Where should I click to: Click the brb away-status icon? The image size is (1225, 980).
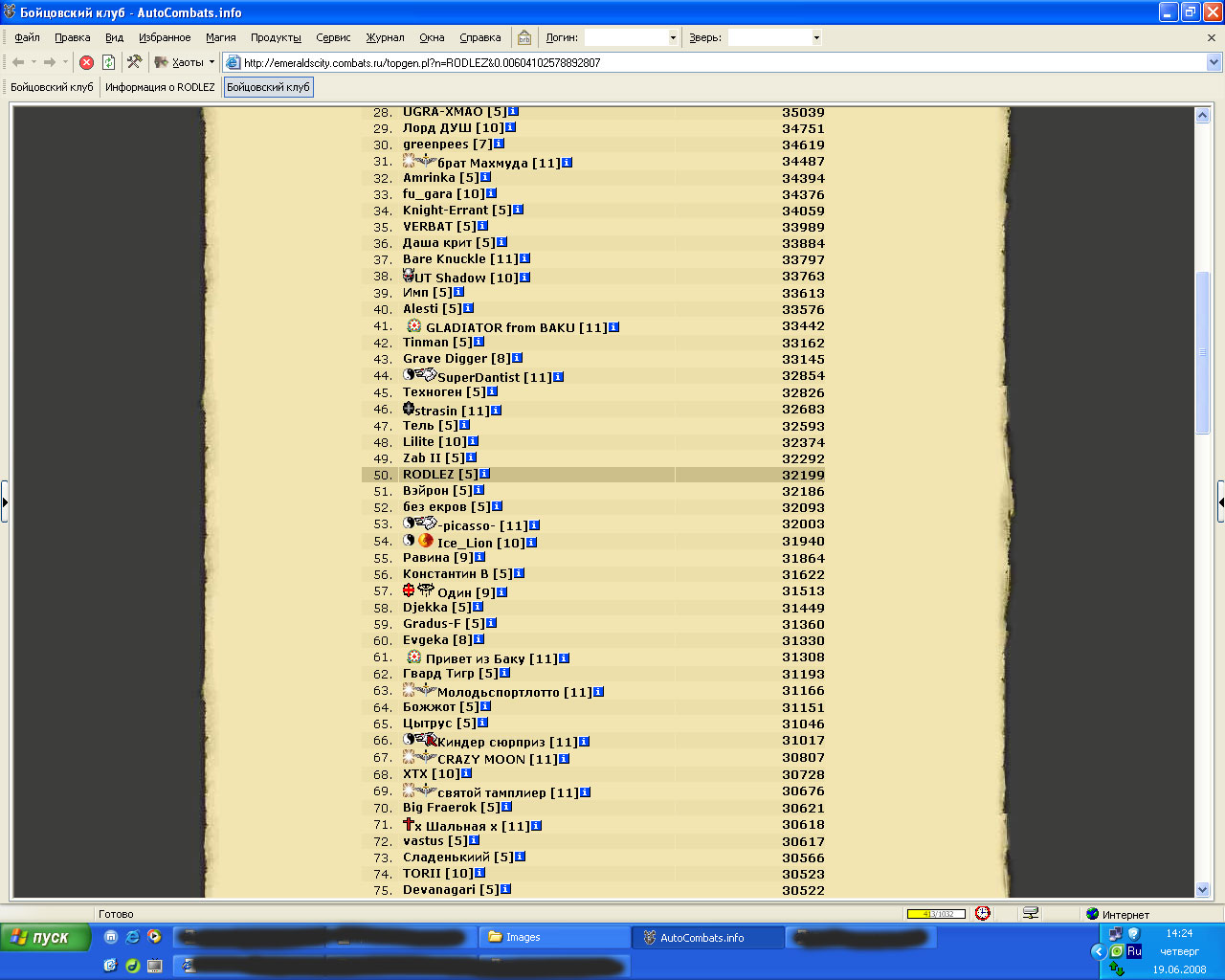[524, 37]
